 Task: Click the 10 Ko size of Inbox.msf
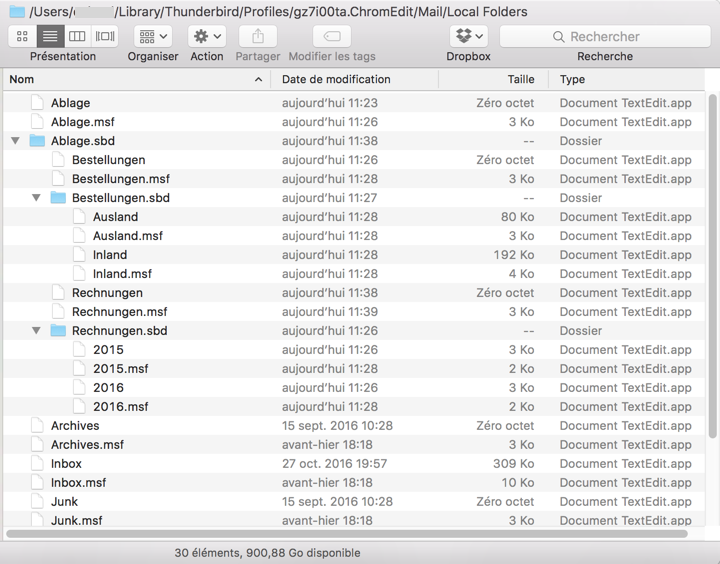point(518,483)
